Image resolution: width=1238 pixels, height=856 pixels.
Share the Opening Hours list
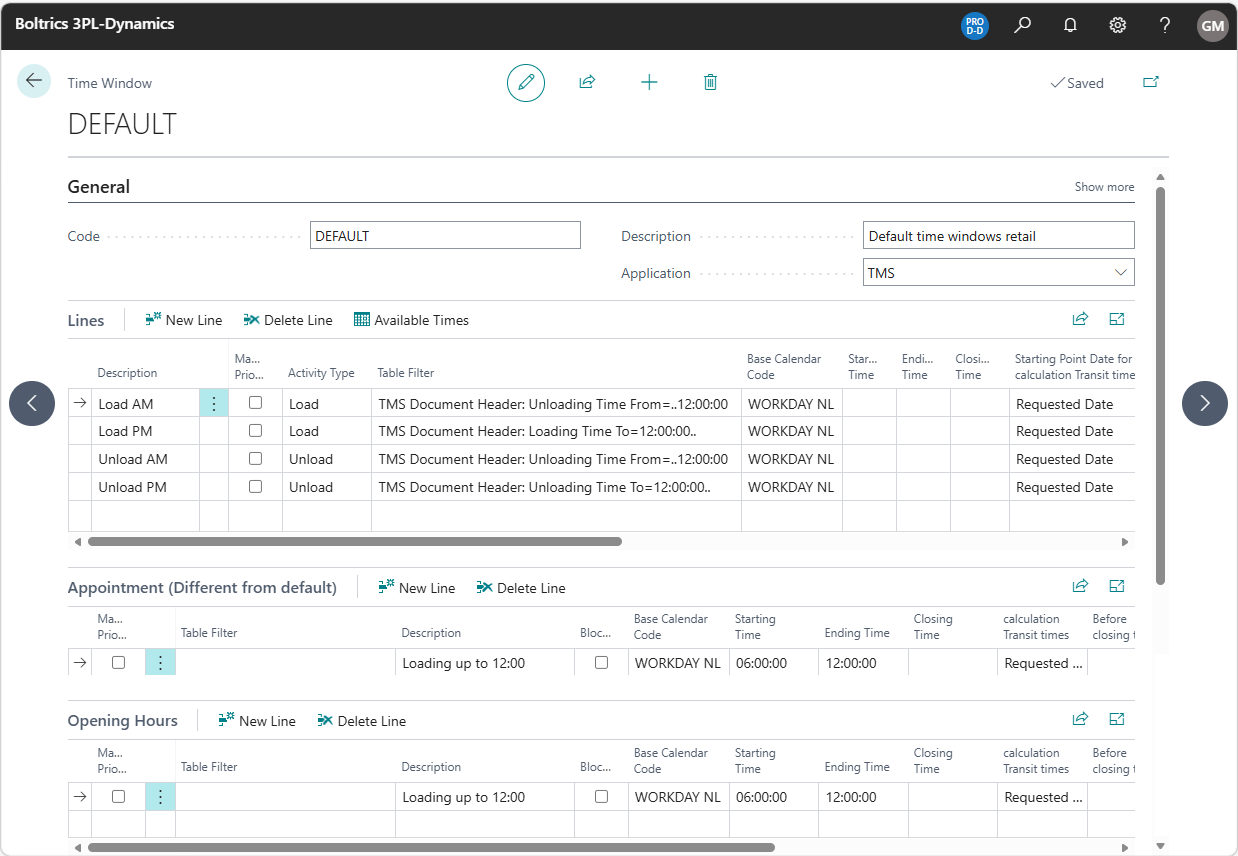click(x=1080, y=719)
